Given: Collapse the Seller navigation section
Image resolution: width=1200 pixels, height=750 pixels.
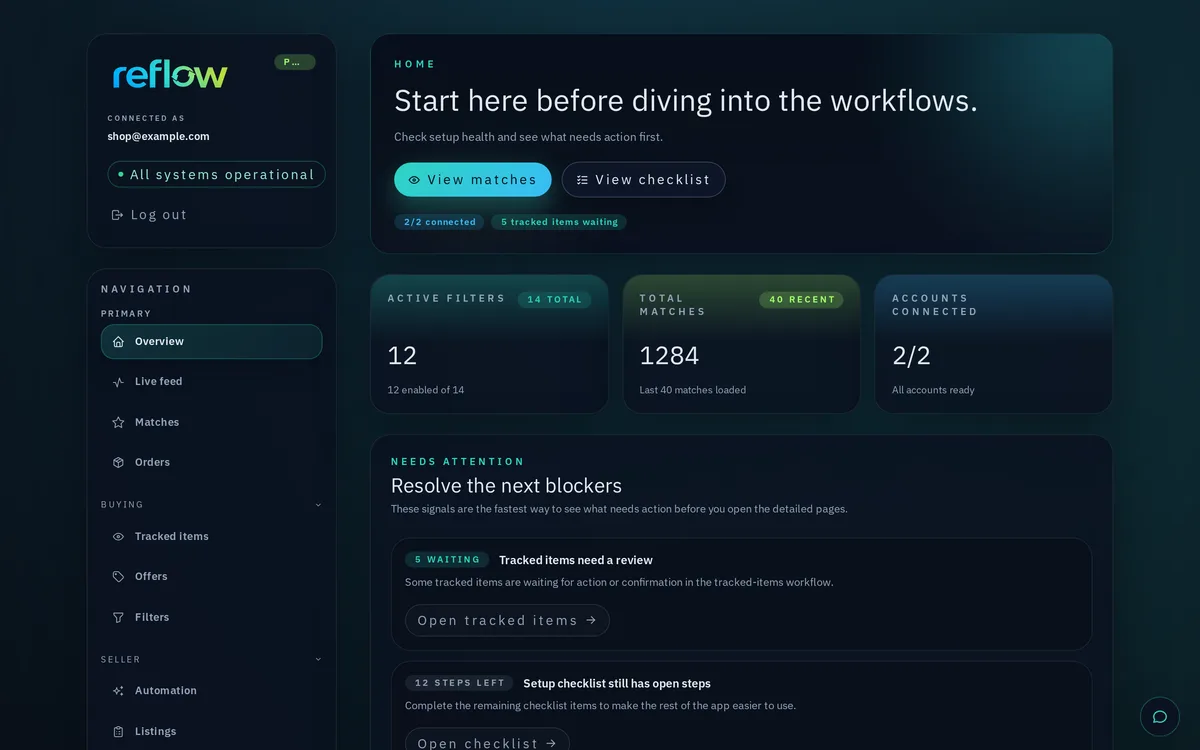Looking at the screenshot, I should (318, 660).
